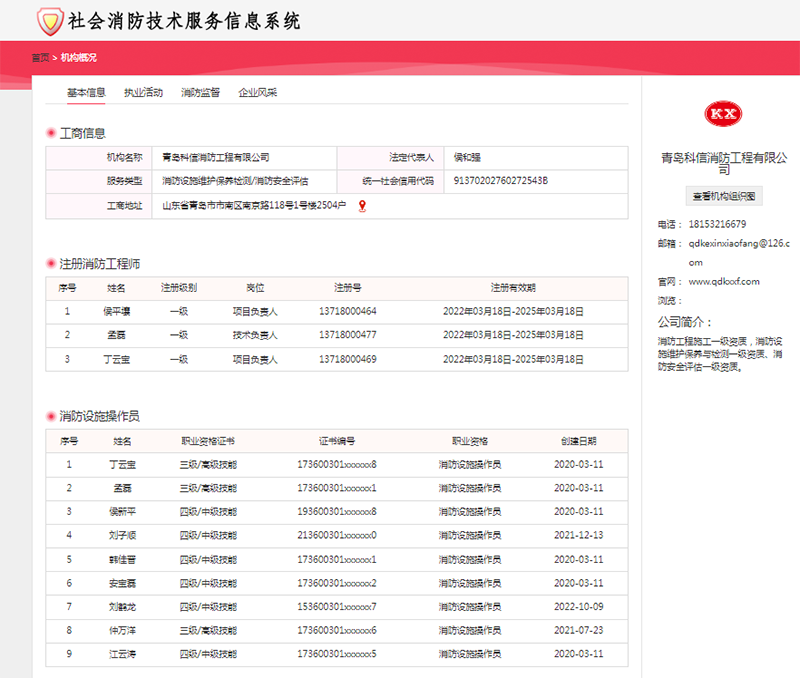Switch to the 执业活动 tab
This screenshot has width=800, height=678.
(x=143, y=92)
